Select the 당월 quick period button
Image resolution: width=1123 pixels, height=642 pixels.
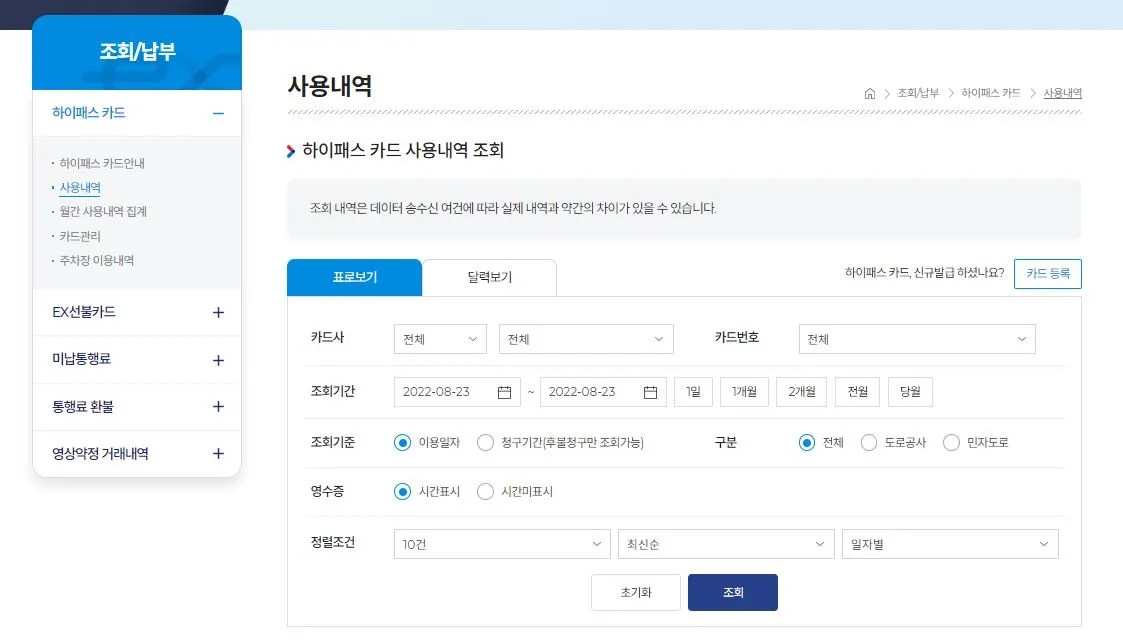(x=909, y=391)
